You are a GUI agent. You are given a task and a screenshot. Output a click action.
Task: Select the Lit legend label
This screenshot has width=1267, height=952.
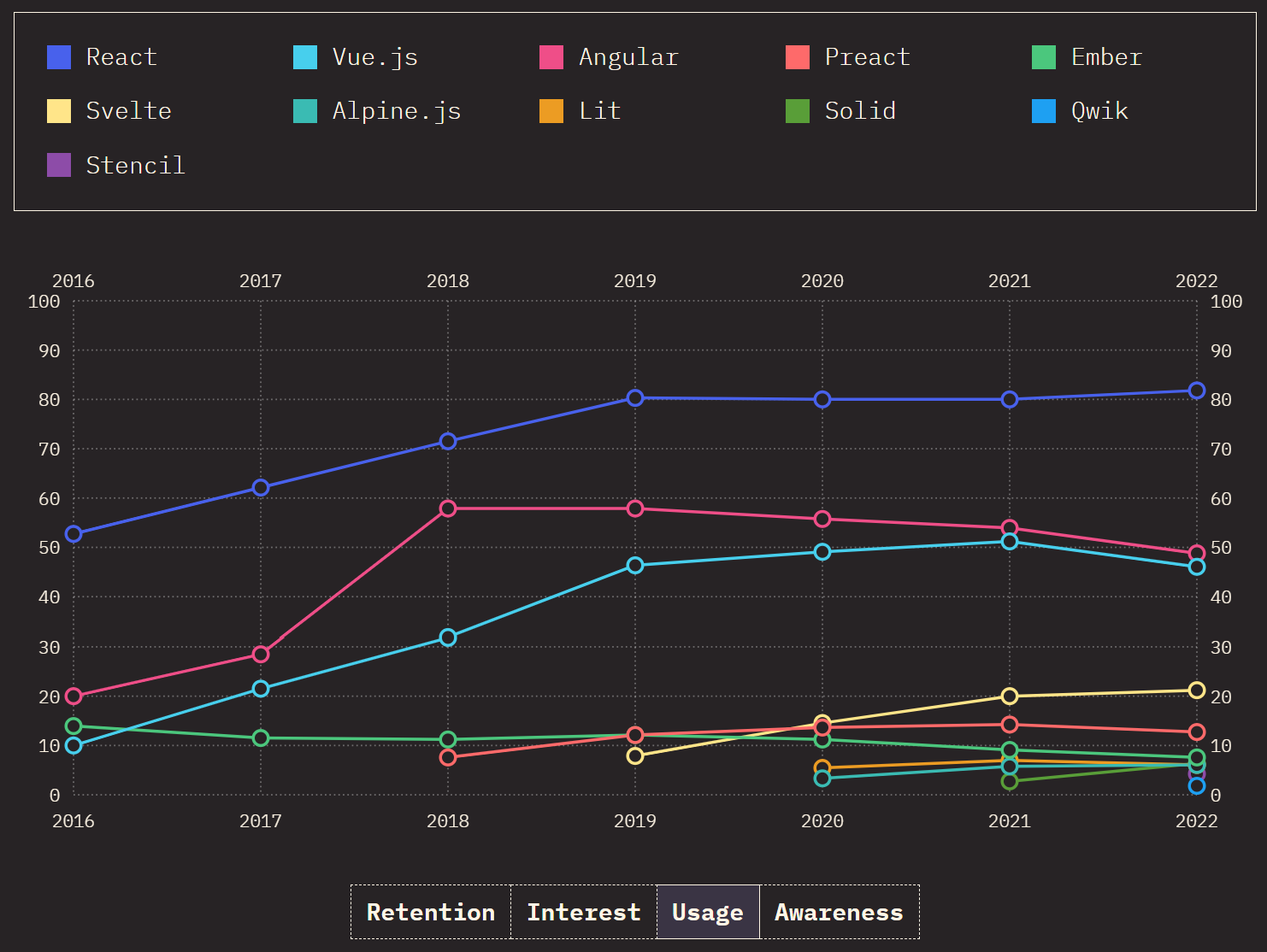pos(599,111)
